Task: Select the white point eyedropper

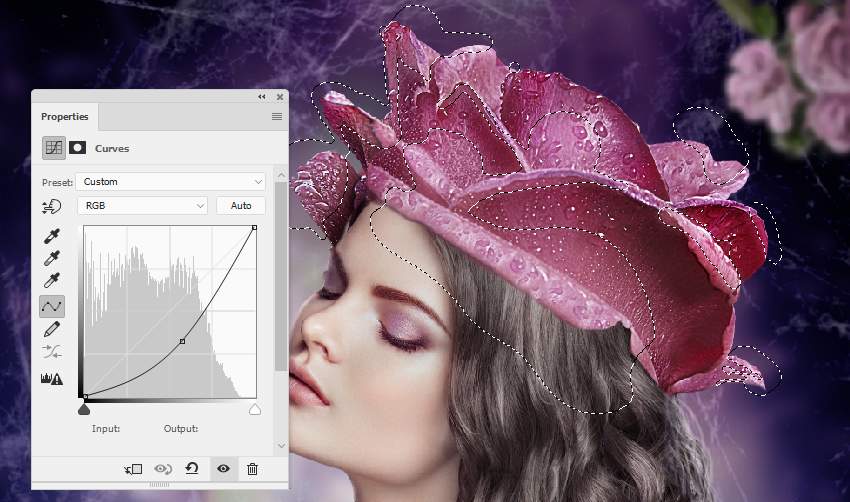Action: [51, 281]
